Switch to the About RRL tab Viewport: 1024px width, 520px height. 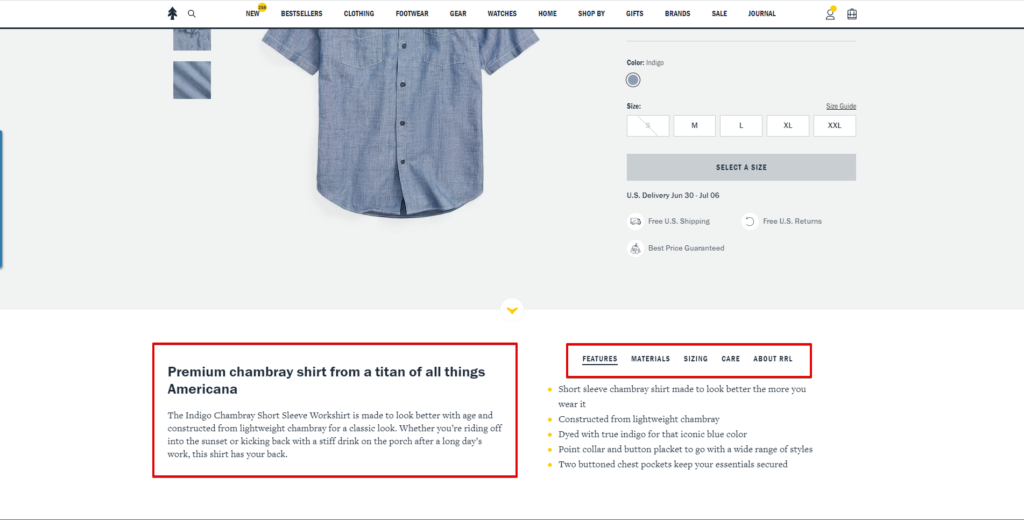pos(772,359)
